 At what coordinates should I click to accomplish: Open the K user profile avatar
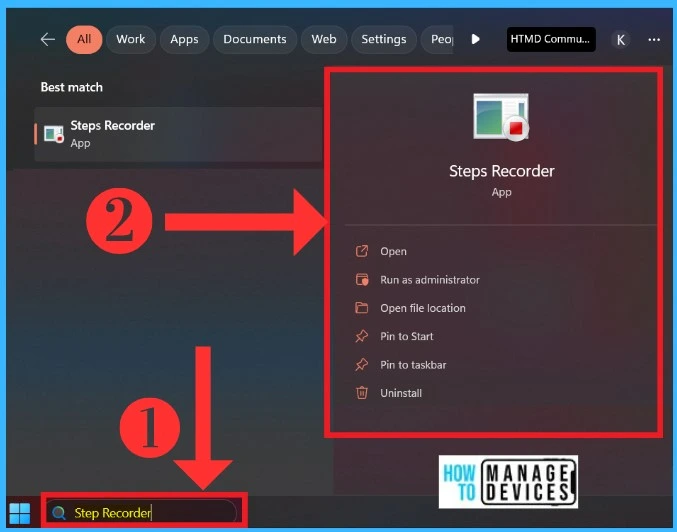(x=621, y=39)
